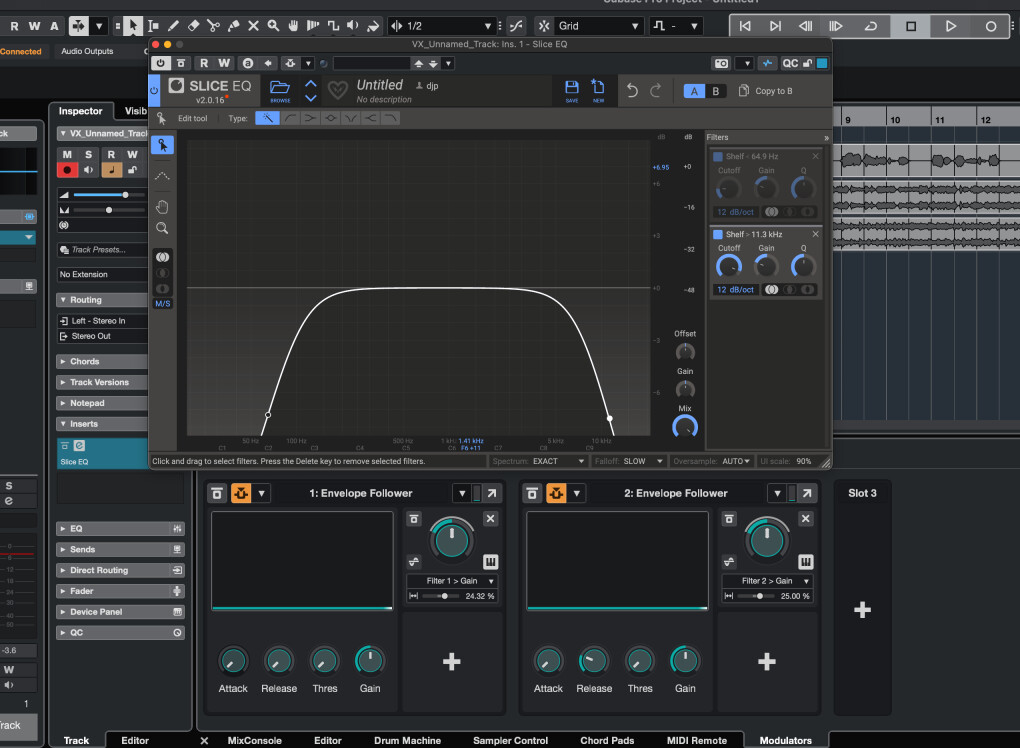This screenshot has width=1020, height=748.
Task: Create a new Slice EQ preset
Action: coord(598,90)
